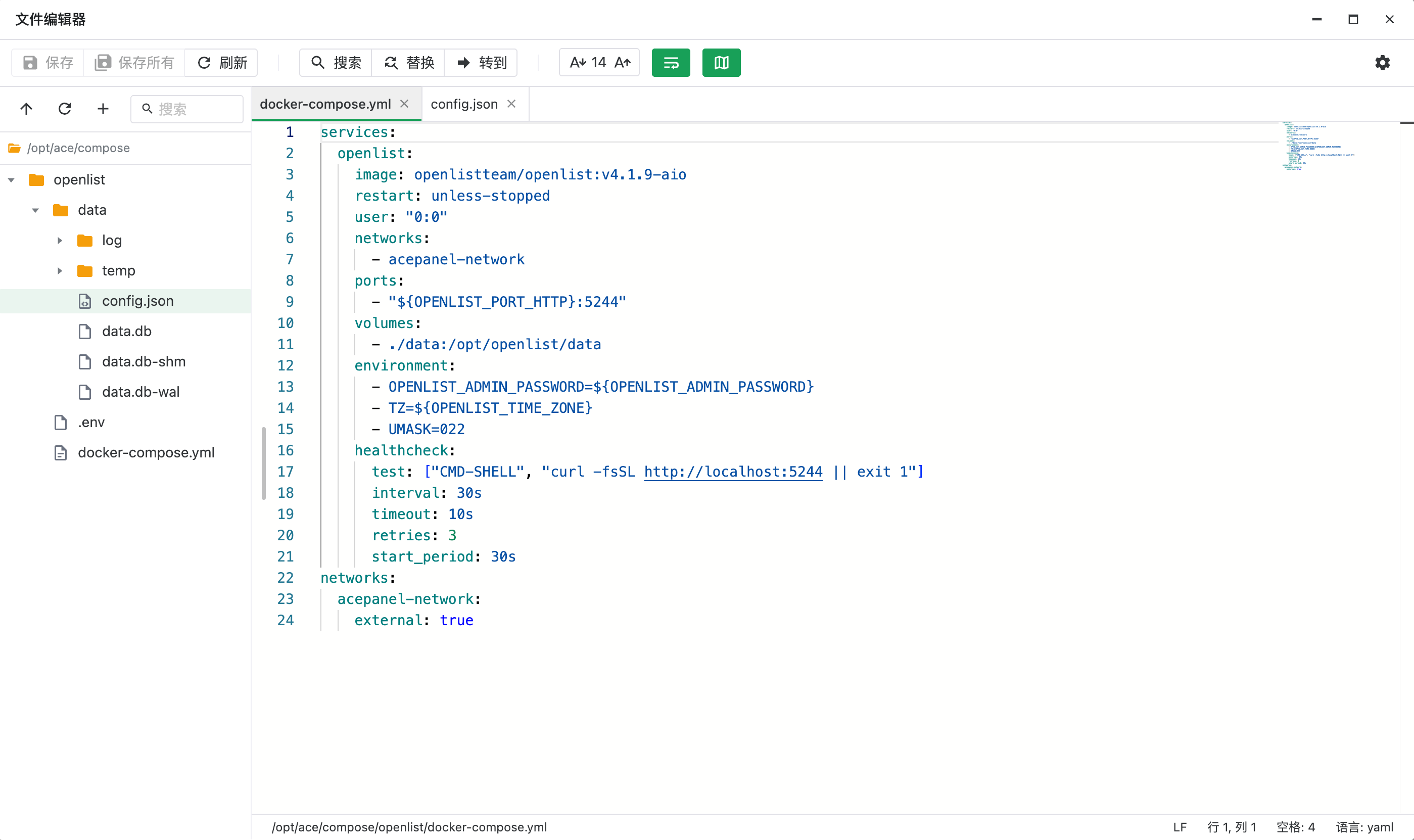The width and height of the screenshot is (1414, 840).
Task: Refresh the file tree sidebar
Action: click(65, 109)
